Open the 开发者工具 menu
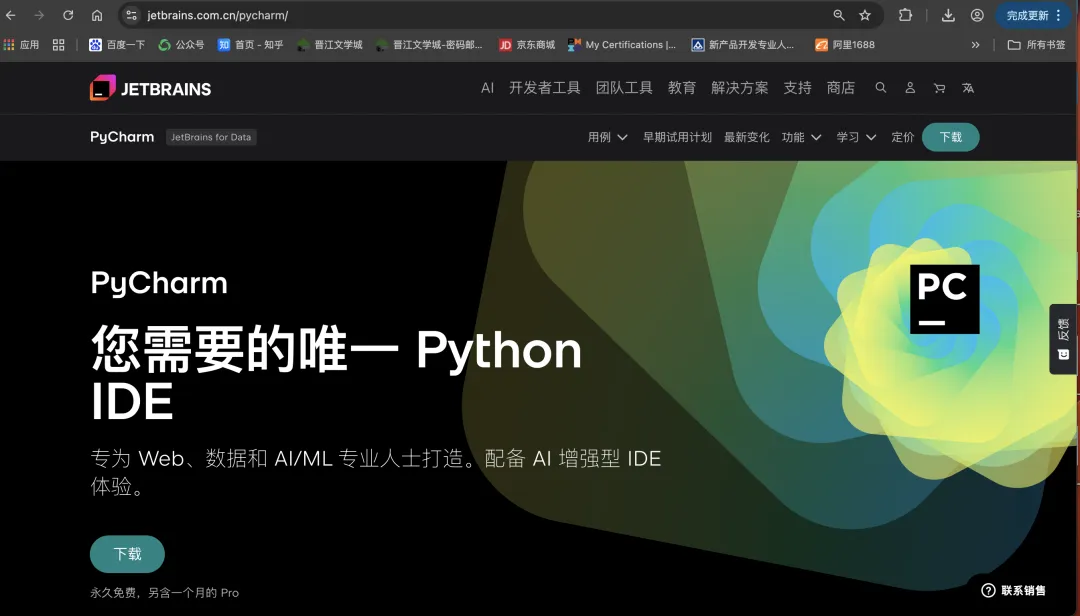This screenshot has height=616, width=1080. coord(545,88)
